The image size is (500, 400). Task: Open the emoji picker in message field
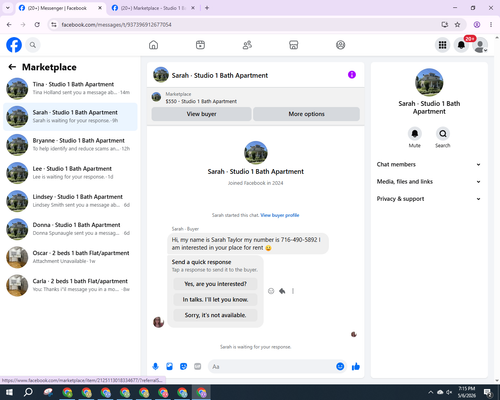pos(340,367)
